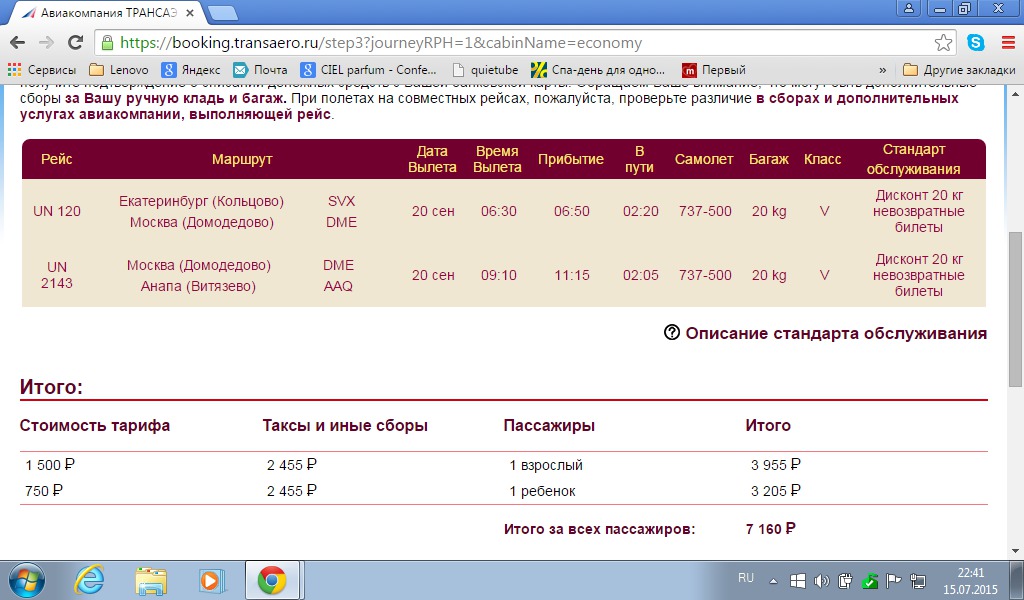Click the vertical scrollbar thumb
The height and width of the screenshot is (600, 1024).
pyautogui.click(x=1016, y=309)
